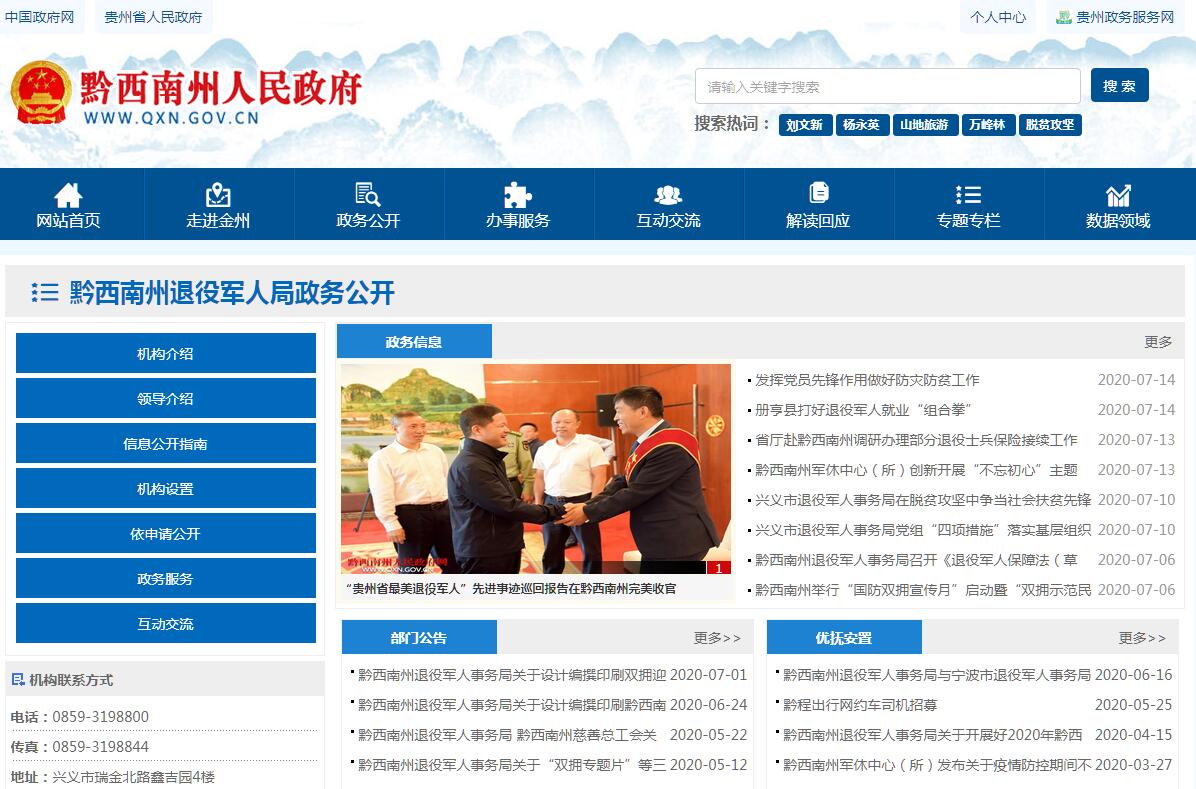Open article 兴义市退役军人事务局在脱贫攻坚中争当社会扶贫先锋
The width and height of the screenshot is (1196, 789).
923,500
